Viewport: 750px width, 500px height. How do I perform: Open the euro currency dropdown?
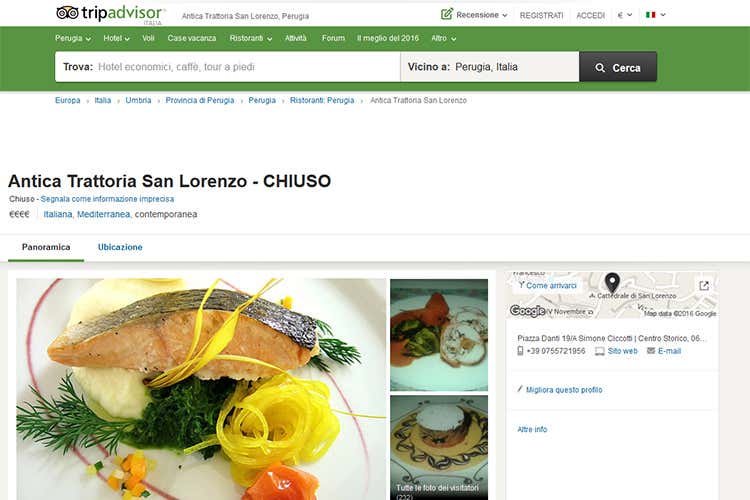[x=625, y=15]
